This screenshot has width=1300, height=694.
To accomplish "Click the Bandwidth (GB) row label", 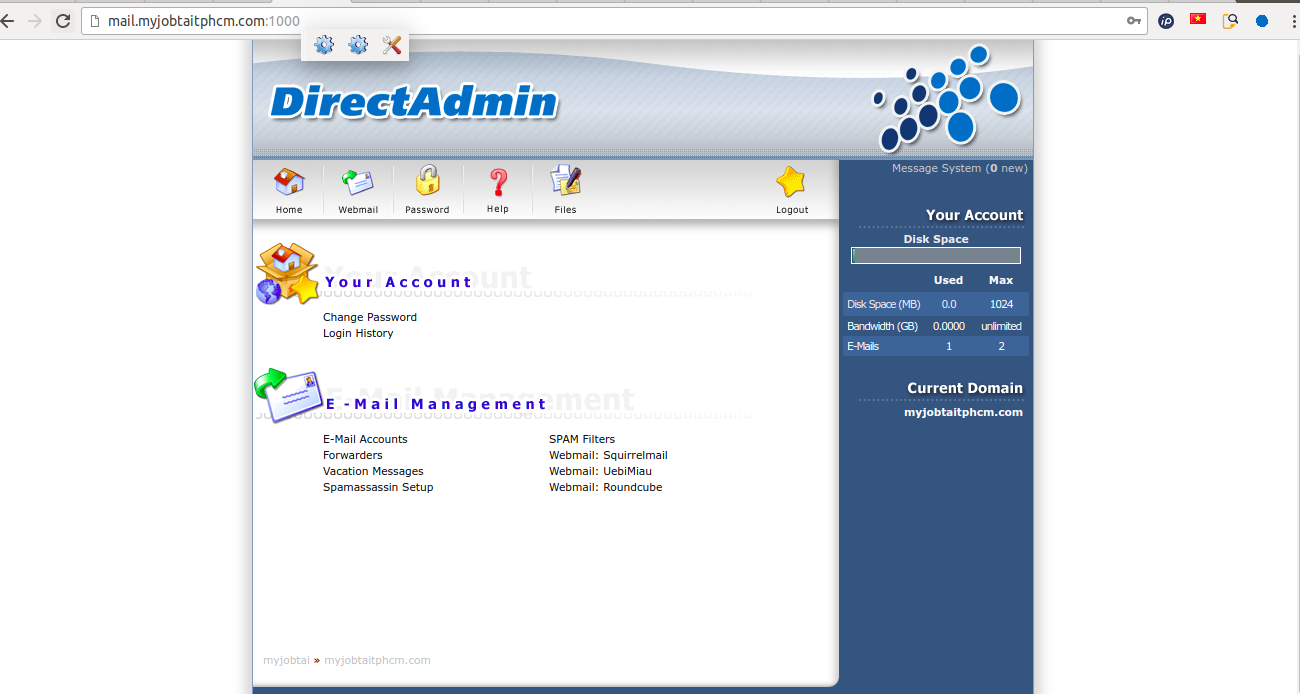I will click(x=882, y=326).
